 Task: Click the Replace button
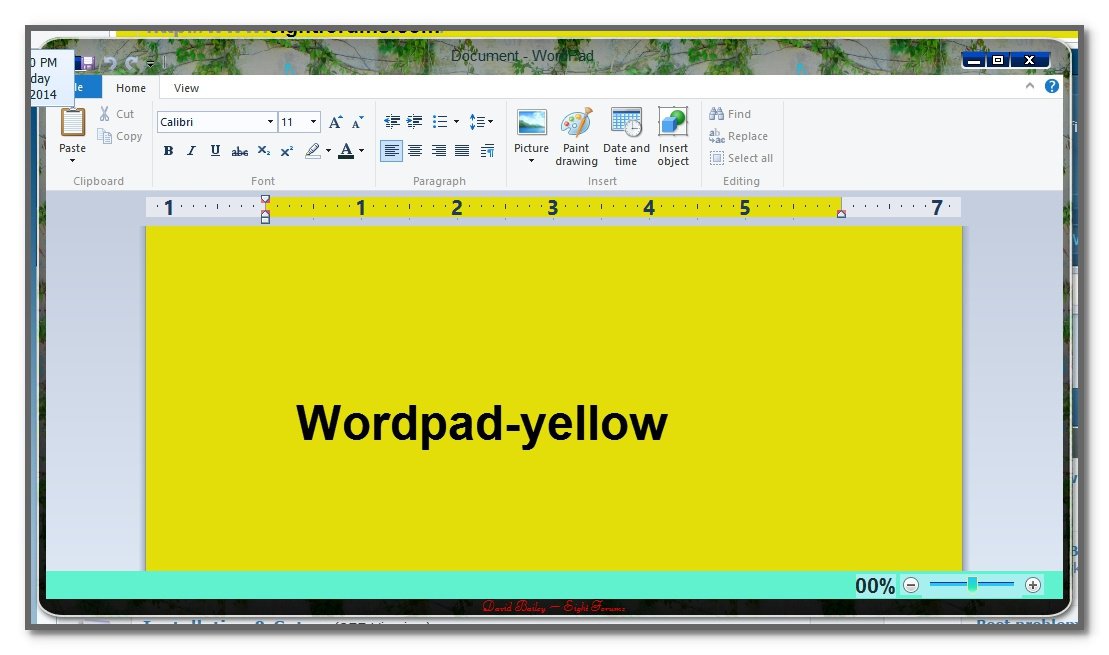click(x=738, y=136)
